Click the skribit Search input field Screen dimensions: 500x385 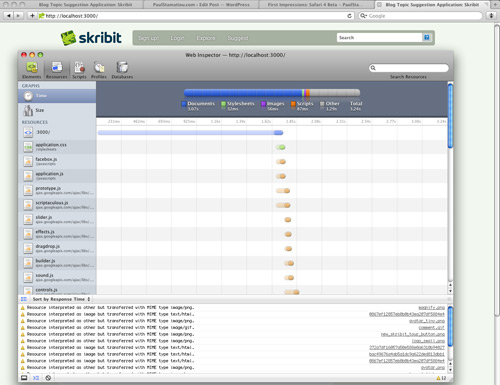coord(379,38)
